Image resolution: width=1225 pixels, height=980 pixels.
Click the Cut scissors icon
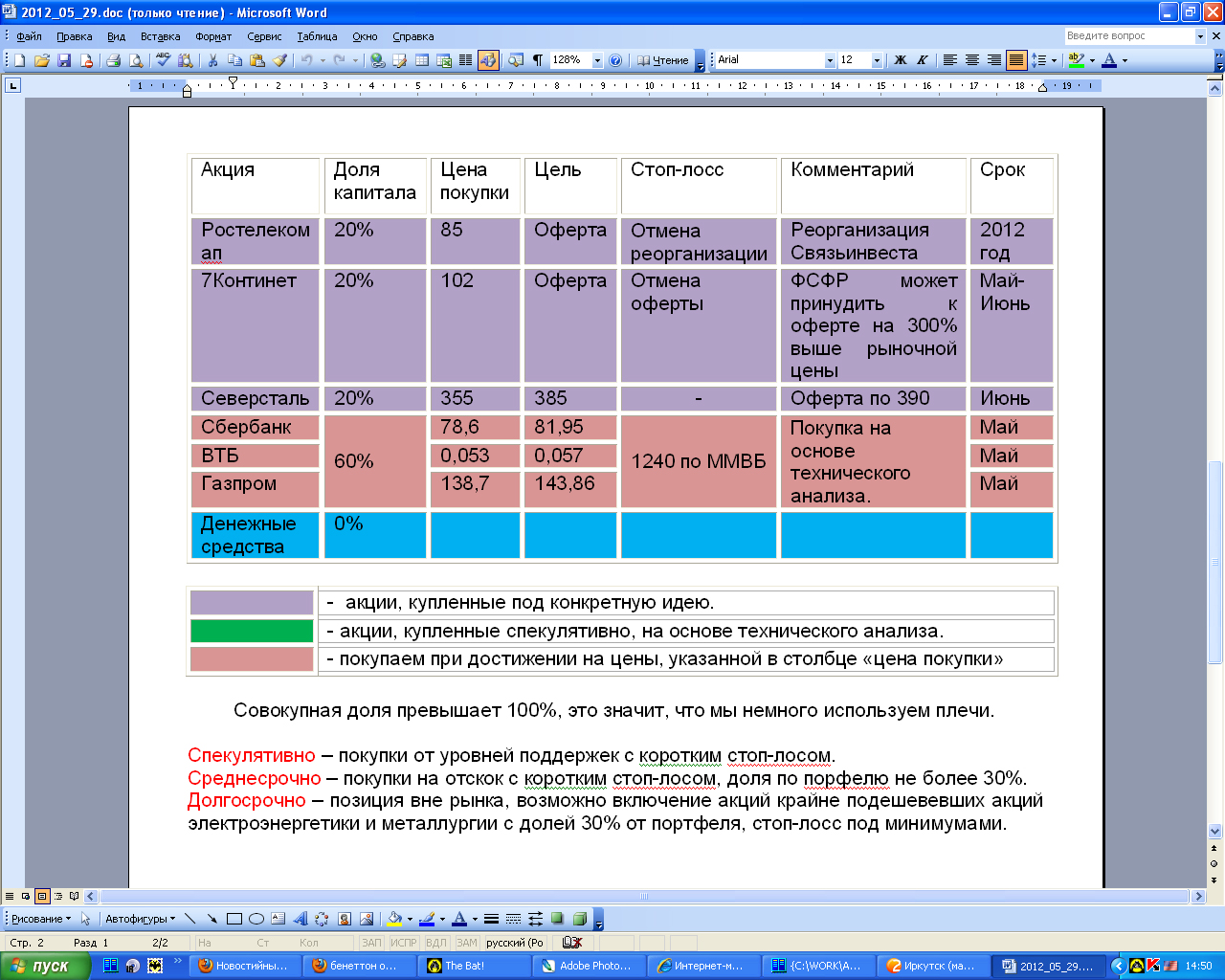click(x=212, y=60)
